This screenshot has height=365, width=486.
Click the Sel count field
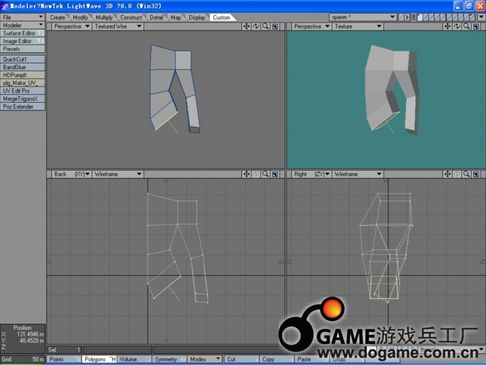click(x=64, y=350)
